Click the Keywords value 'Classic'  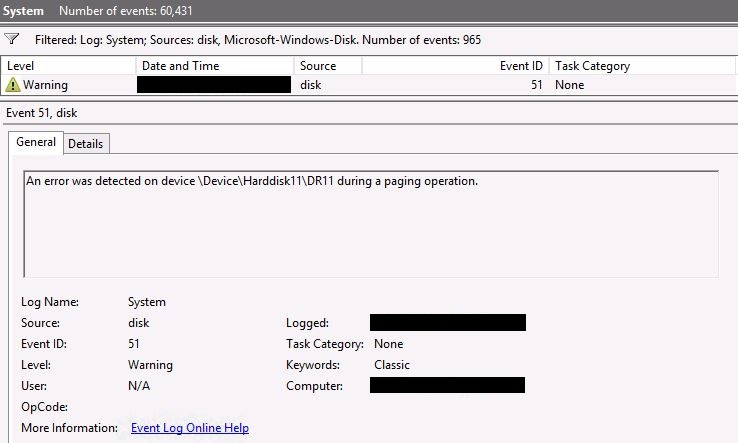point(392,365)
